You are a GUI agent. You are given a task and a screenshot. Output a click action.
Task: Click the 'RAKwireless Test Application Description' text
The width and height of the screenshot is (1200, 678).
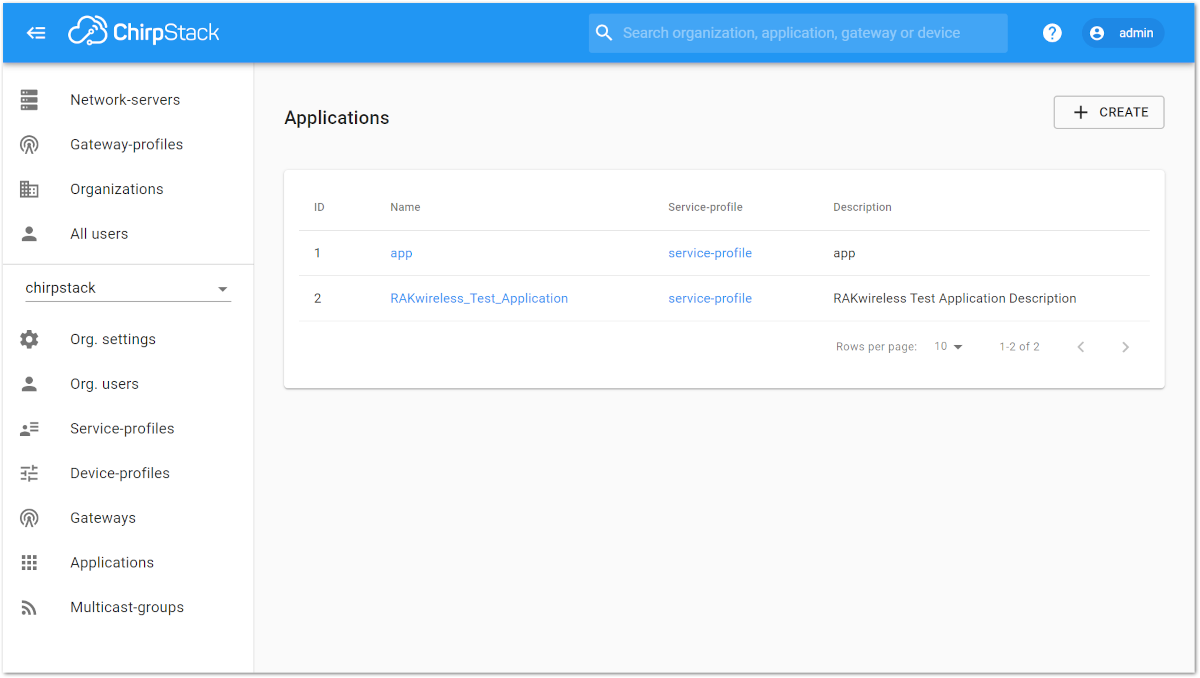(955, 298)
